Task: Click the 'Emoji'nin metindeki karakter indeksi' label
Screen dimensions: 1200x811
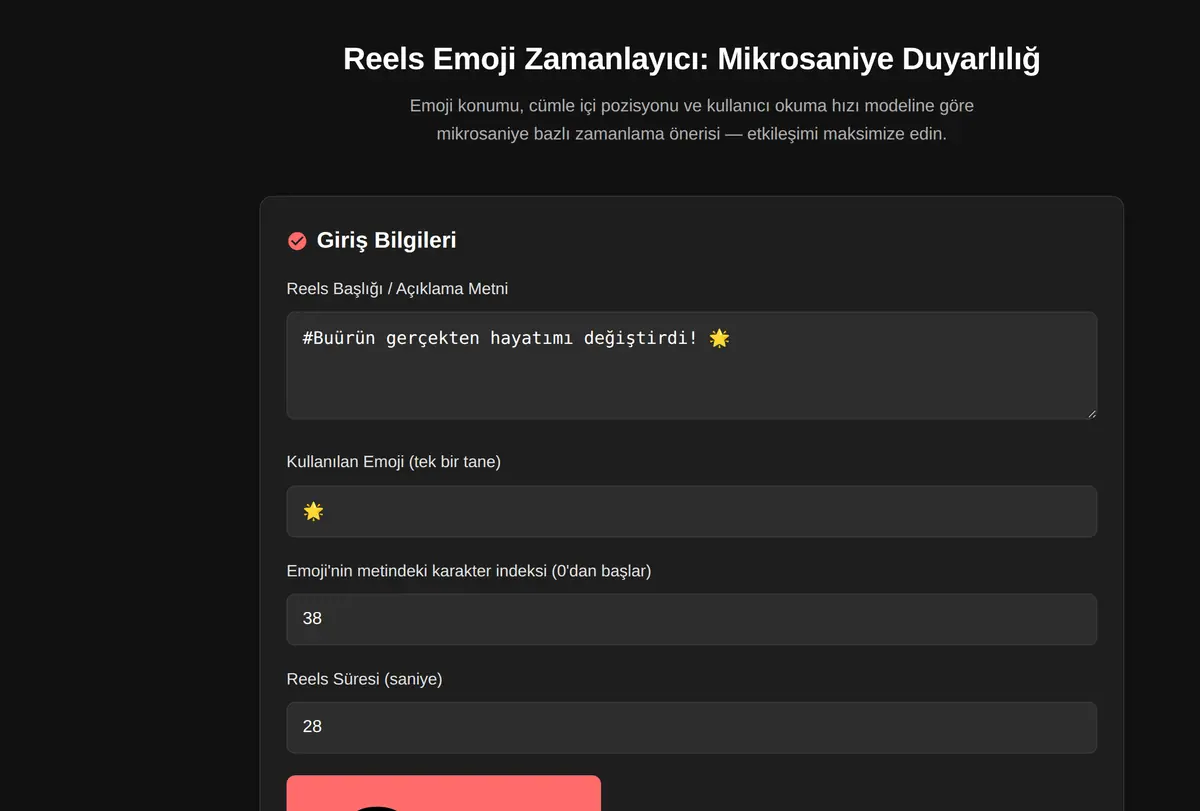Action: [469, 571]
